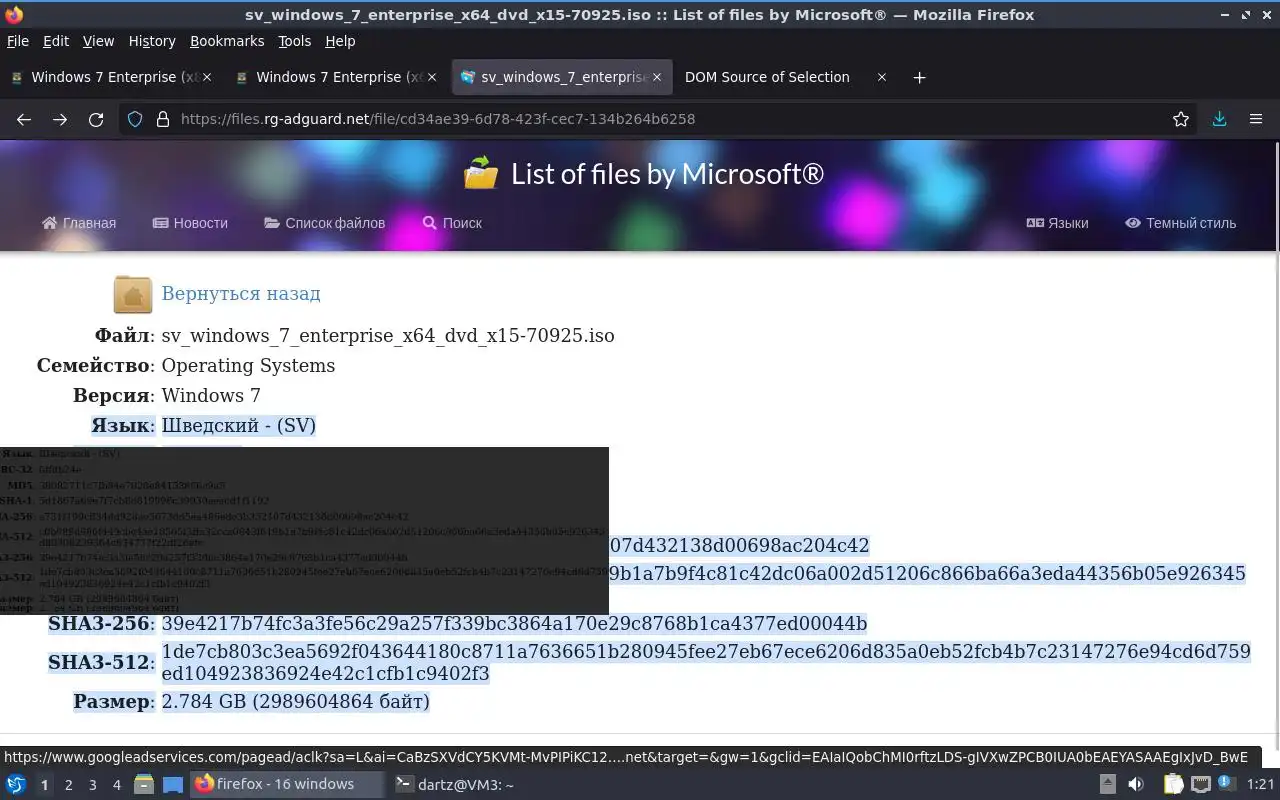
Task: Click the Вернуться назад link
Action: coord(241,294)
